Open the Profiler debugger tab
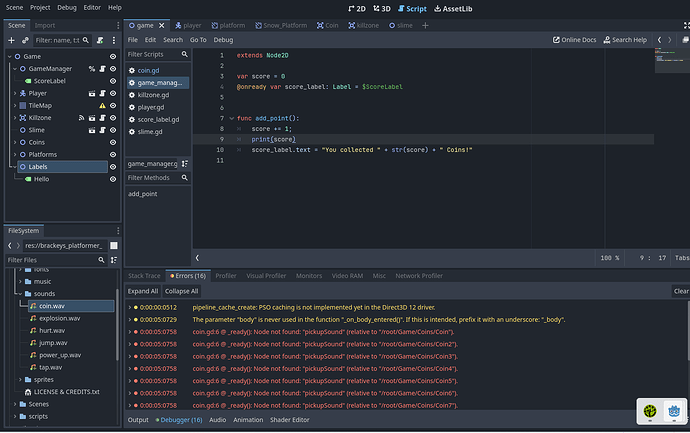690x433 pixels. pyautogui.click(x=226, y=276)
